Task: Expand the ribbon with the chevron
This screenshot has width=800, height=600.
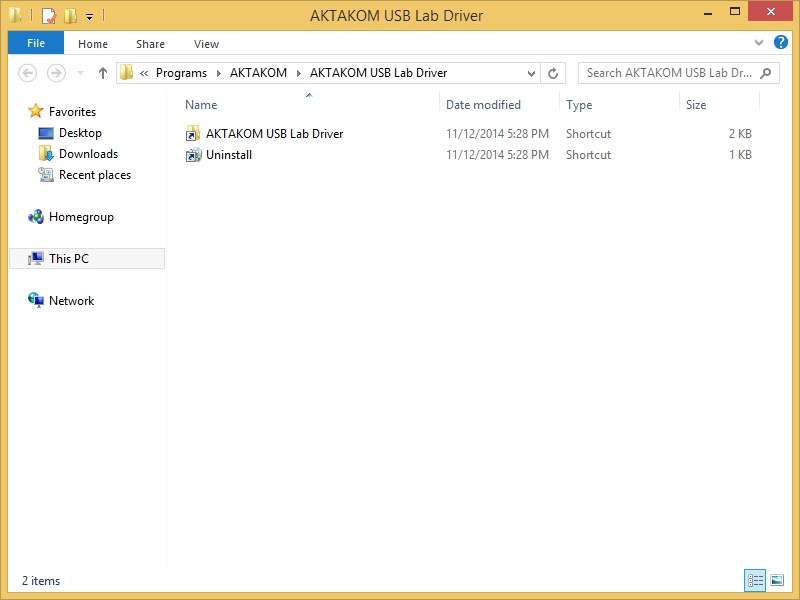Action: (759, 43)
